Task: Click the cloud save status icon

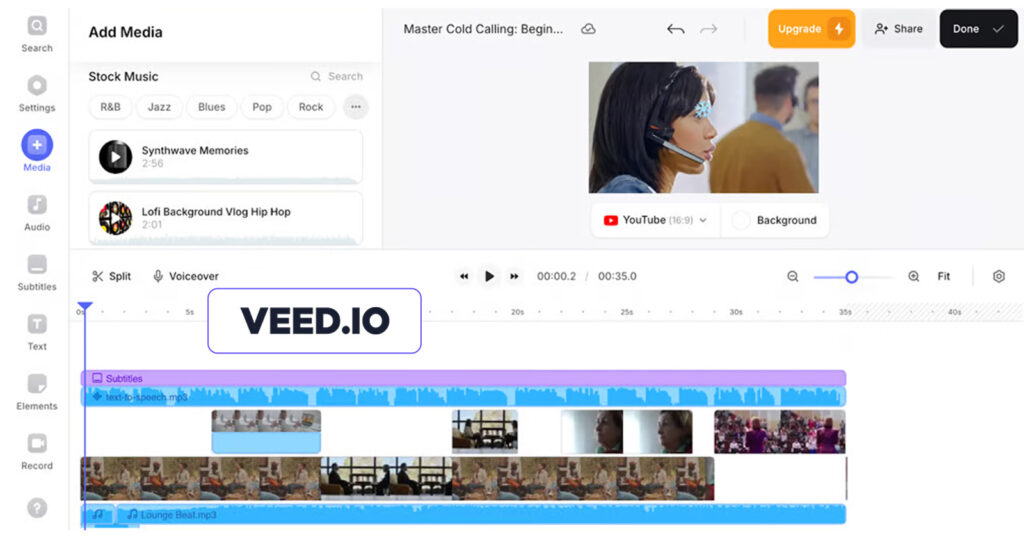Action: pos(588,29)
